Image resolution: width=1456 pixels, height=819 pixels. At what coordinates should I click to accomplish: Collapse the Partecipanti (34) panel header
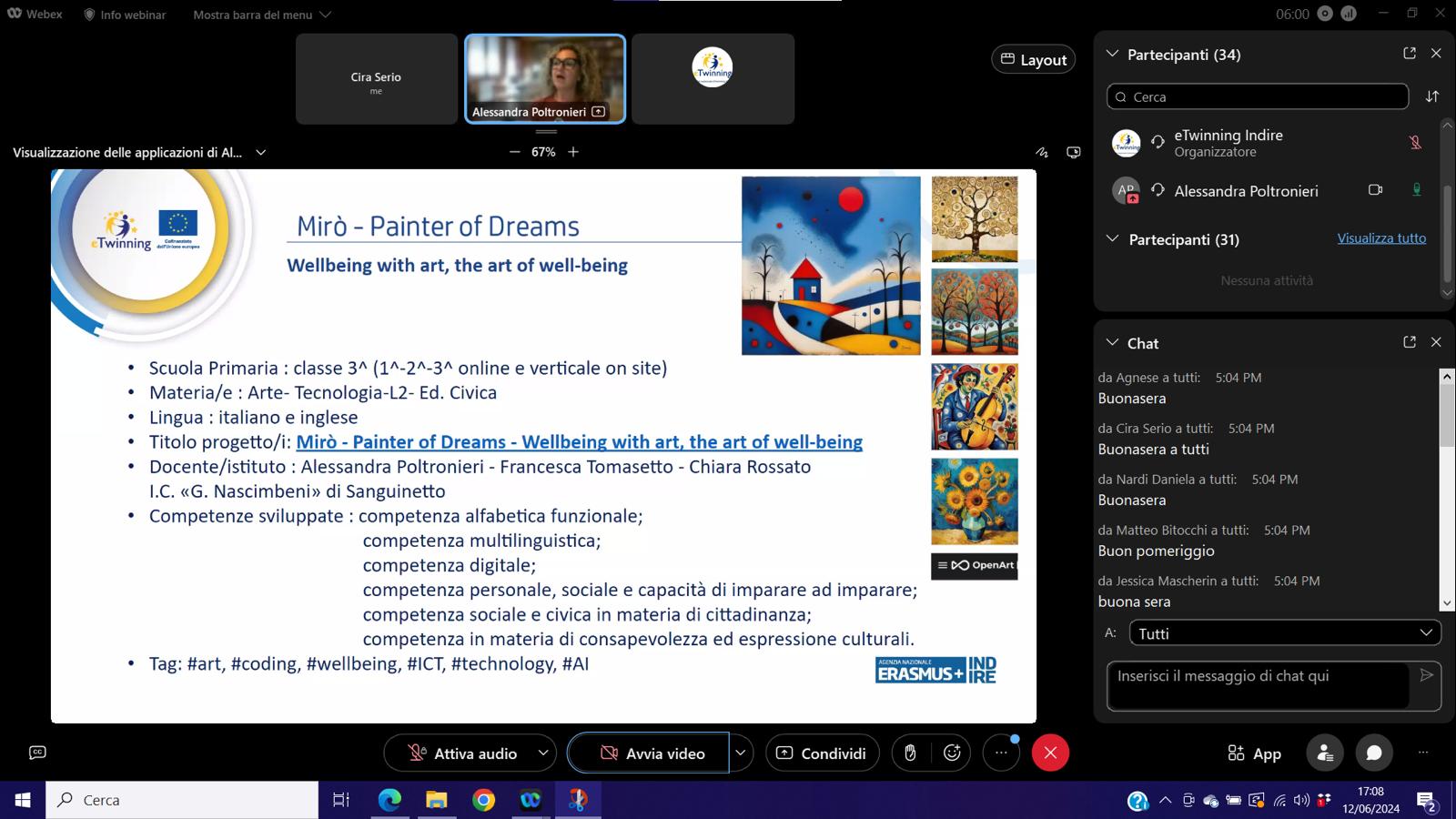(x=1112, y=54)
